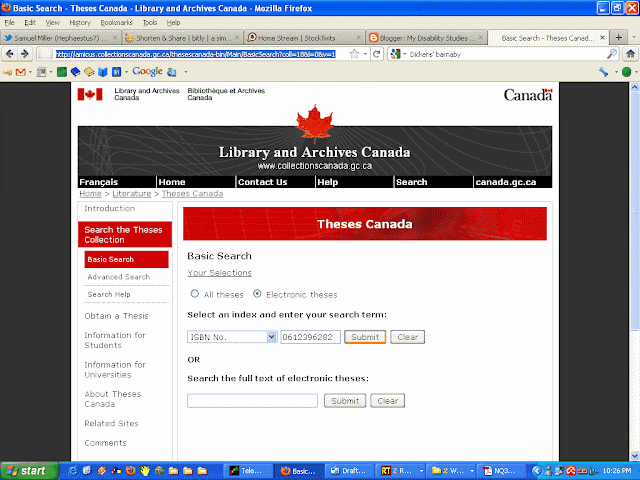Click the URL address bar

[x=195, y=54]
